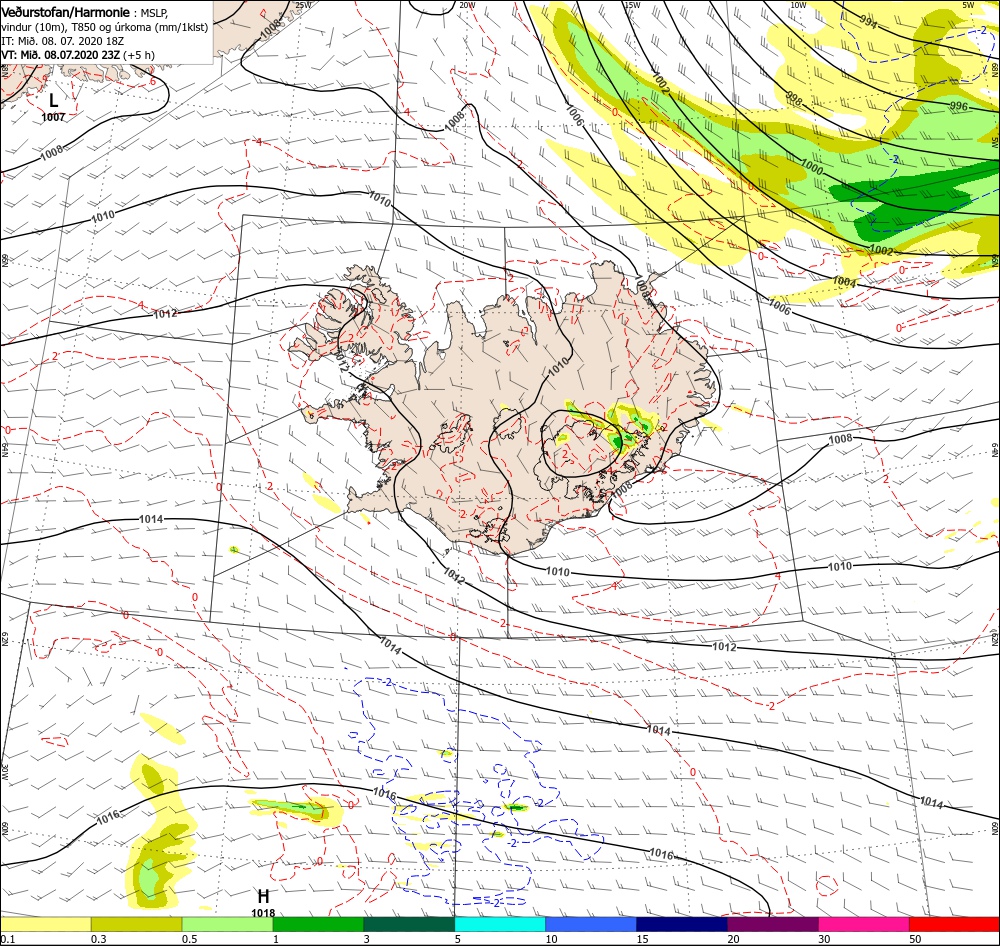Click the magenta 30–50 legend swatch
Screen dimensions: 1000x946
pos(864,924)
